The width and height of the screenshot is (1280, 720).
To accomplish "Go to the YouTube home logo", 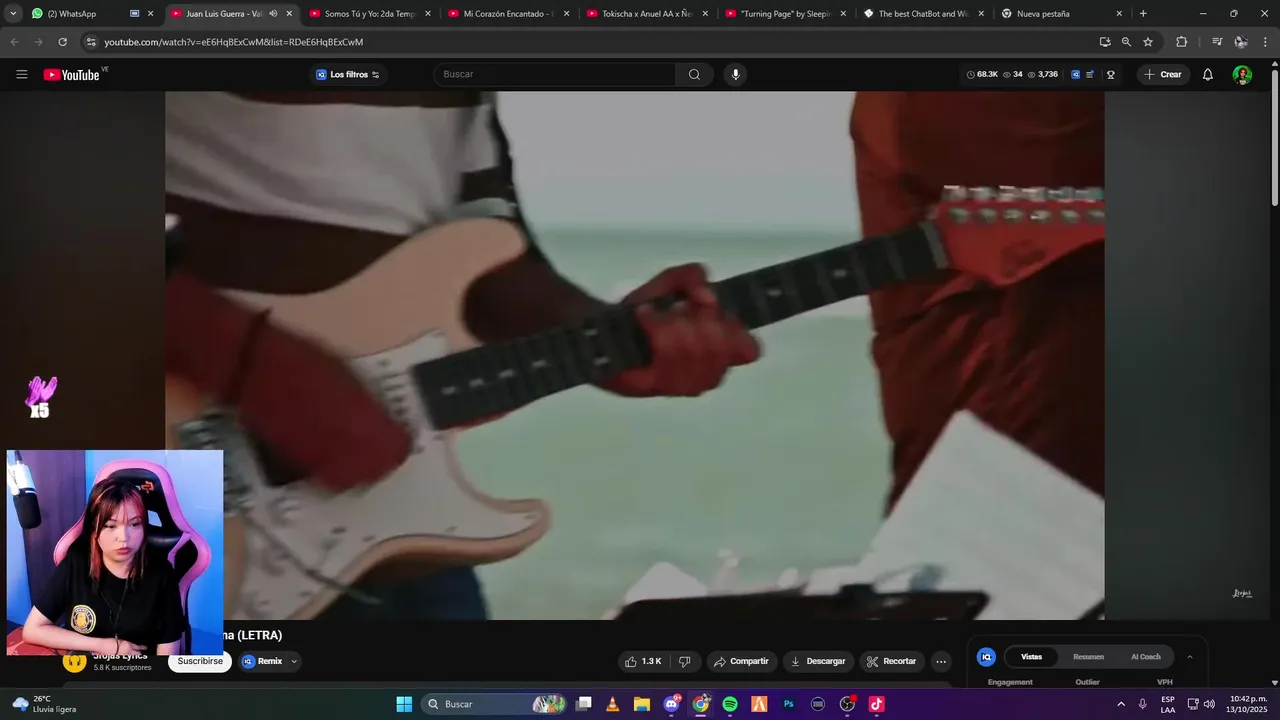I will (x=72, y=75).
